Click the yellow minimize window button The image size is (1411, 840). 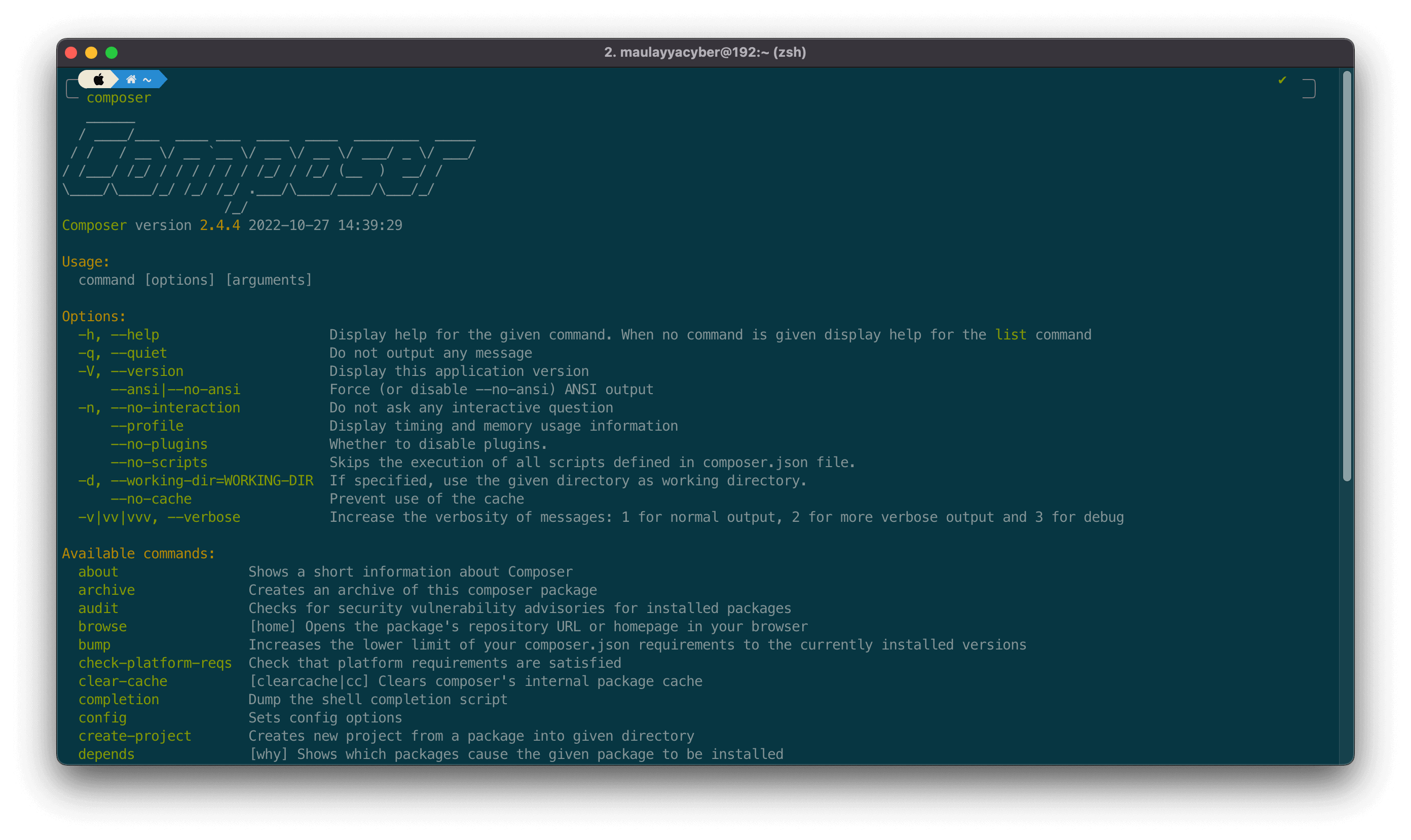[91, 53]
